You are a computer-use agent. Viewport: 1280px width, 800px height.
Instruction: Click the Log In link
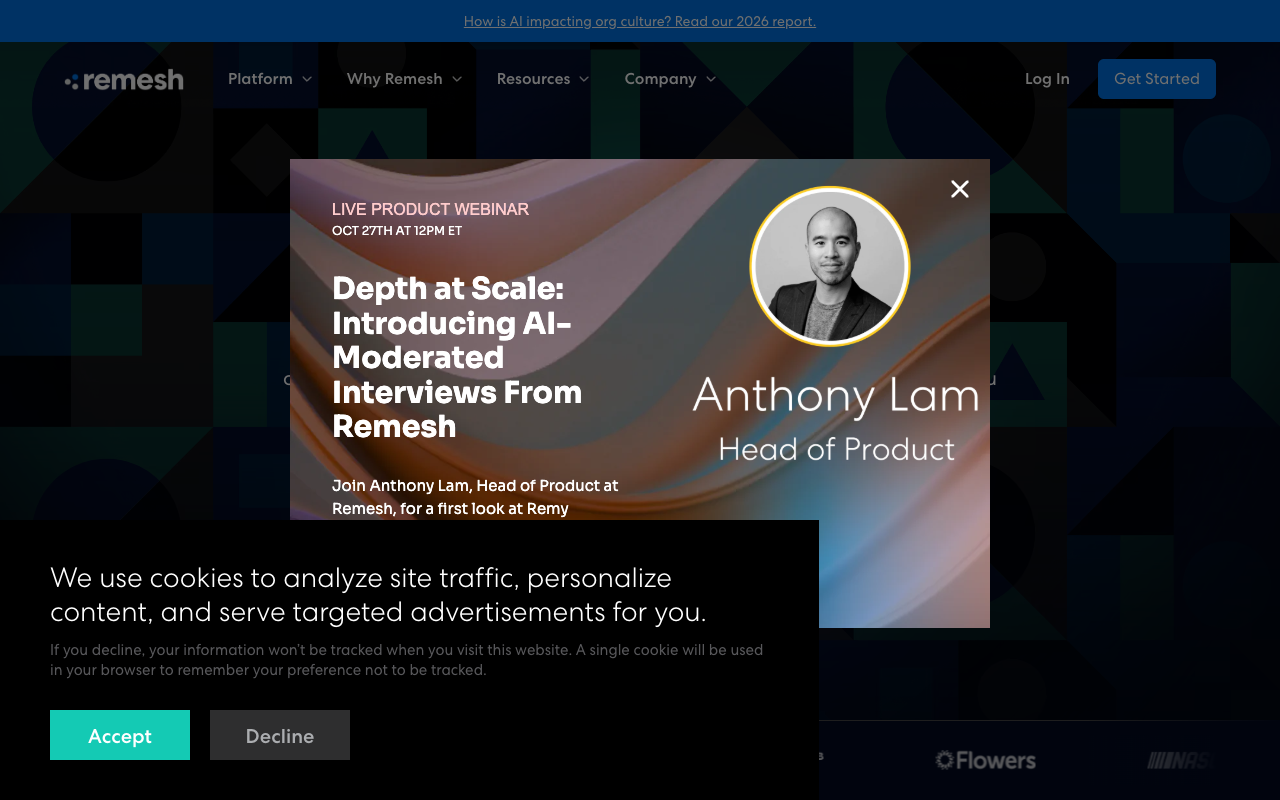[1047, 79]
